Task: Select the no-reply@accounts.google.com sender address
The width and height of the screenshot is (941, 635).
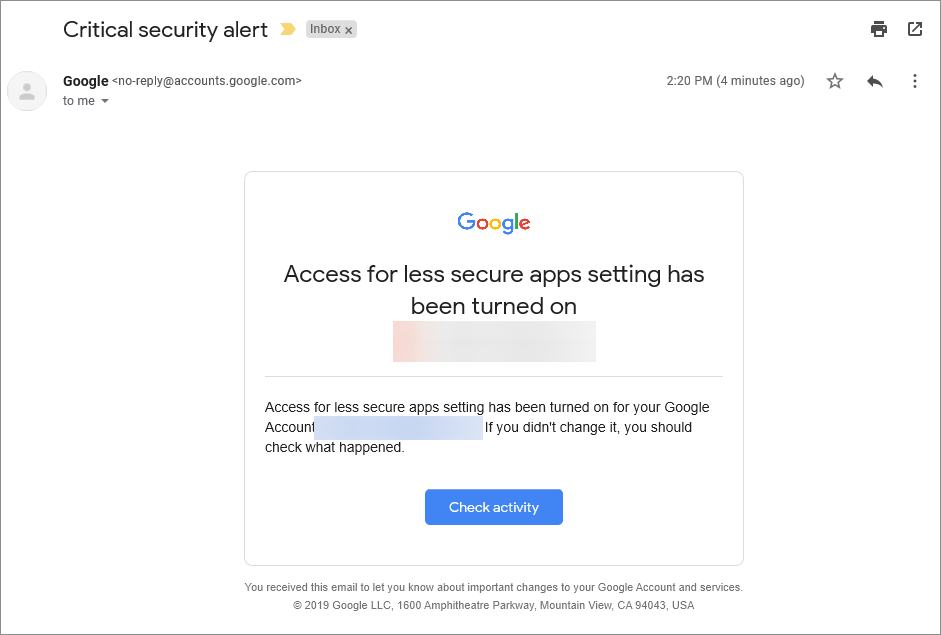Action: pos(207,80)
